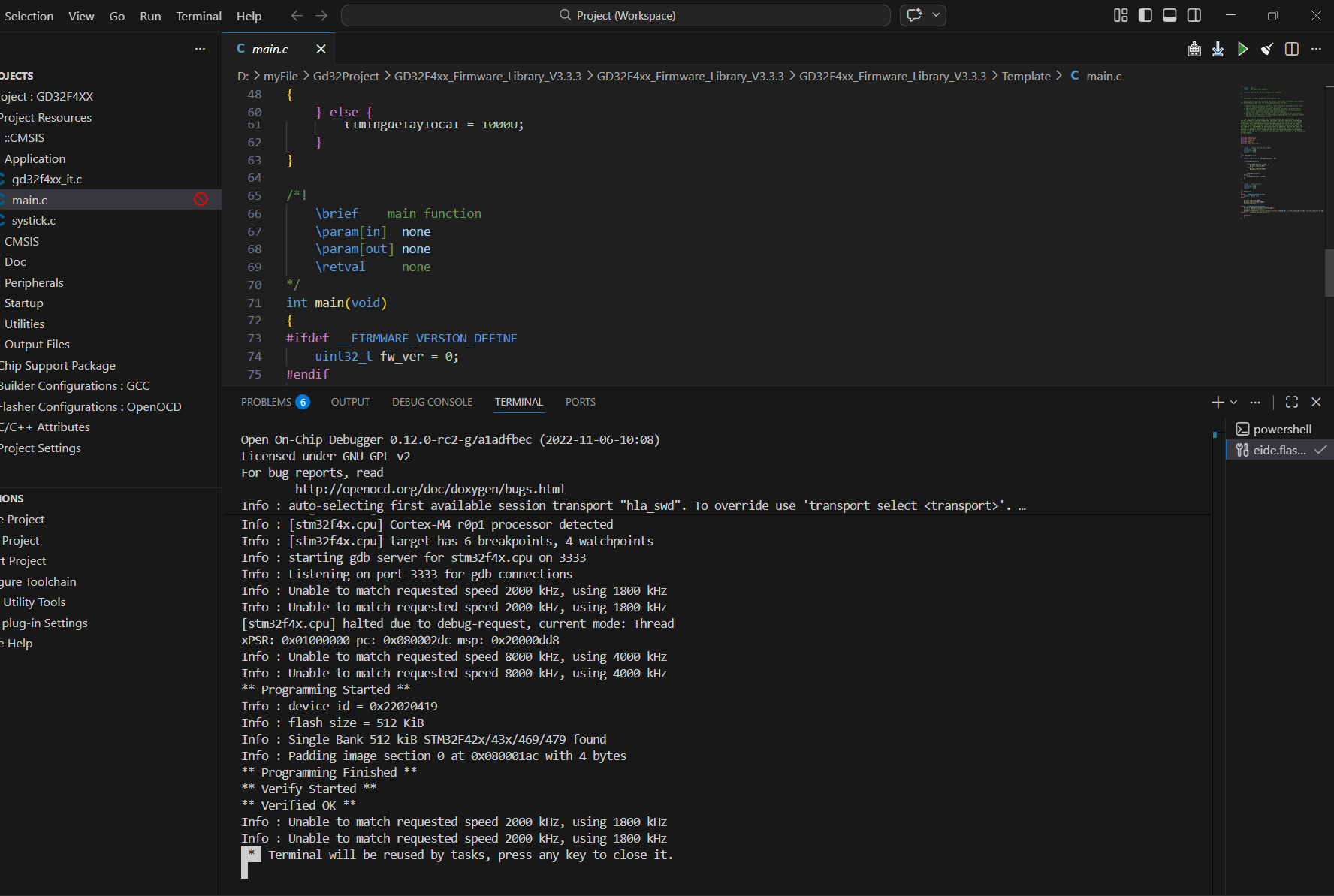Viewport: 1334px width, 896px height.
Task: Click line number 71 in gutter
Action: click(x=255, y=303)
